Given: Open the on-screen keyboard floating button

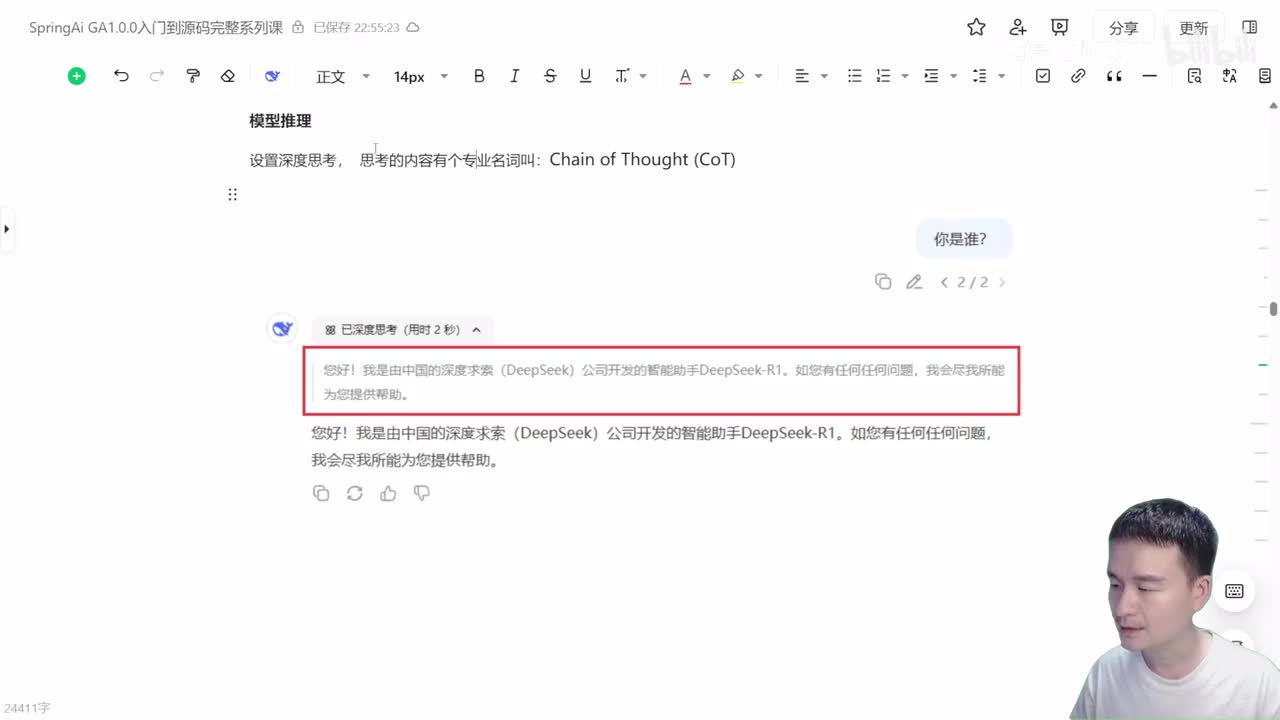Looking at the screenshot, I should [x=1234, y=591].
